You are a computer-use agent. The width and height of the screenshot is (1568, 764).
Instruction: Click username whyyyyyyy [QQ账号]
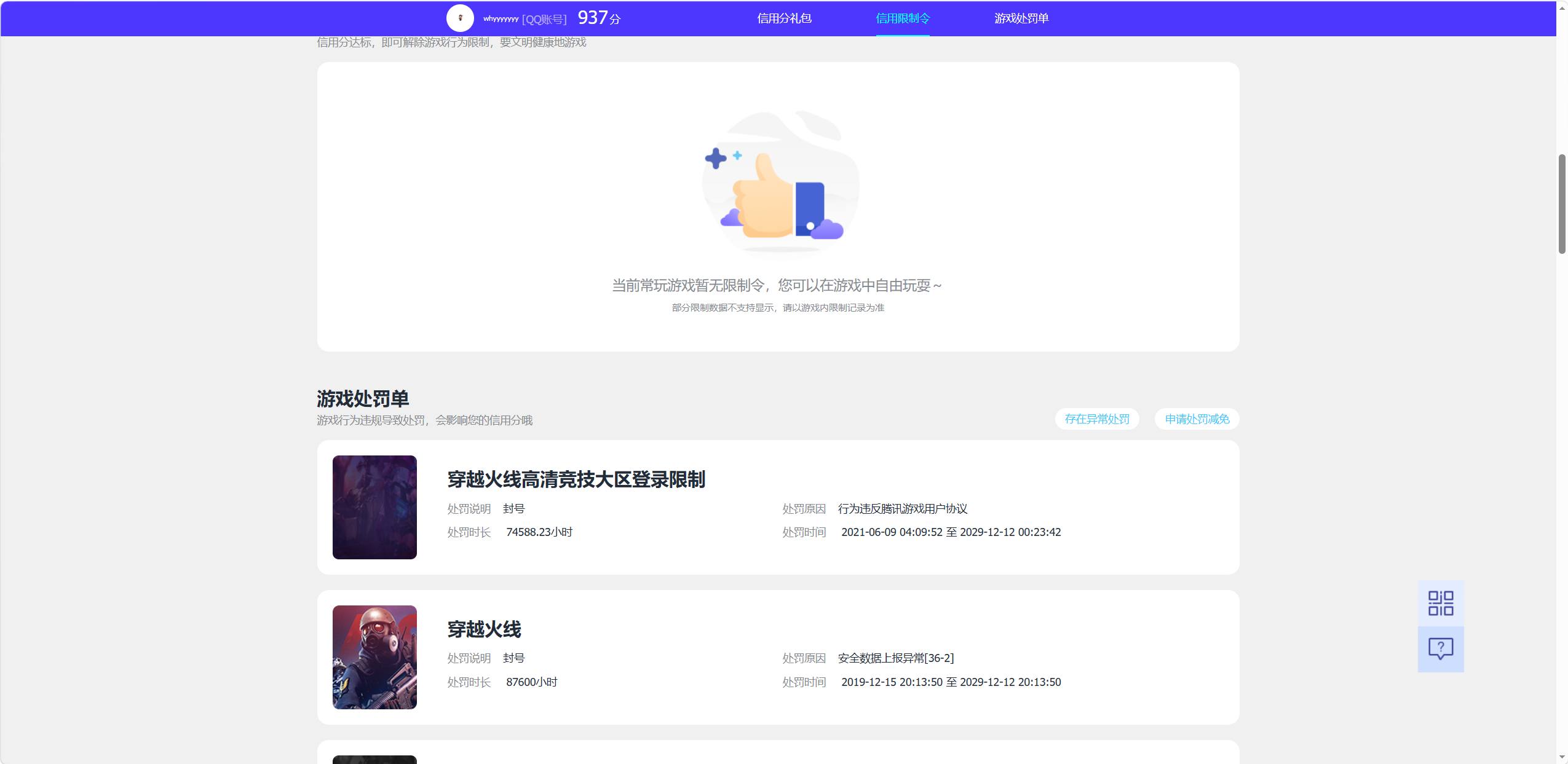pyautogui.click(x=525, y=19)
